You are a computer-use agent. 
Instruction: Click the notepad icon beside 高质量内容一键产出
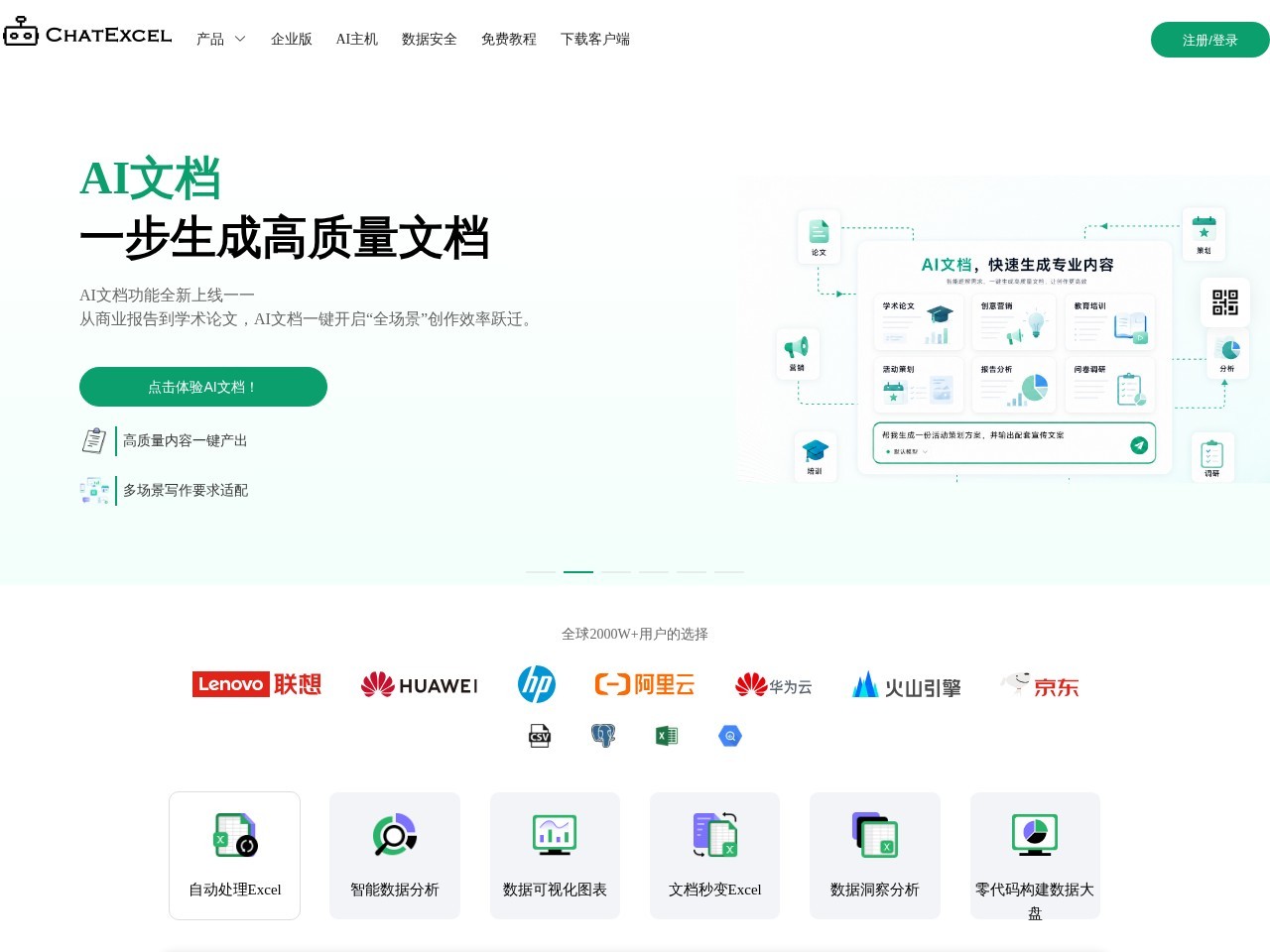pos(94,440)
